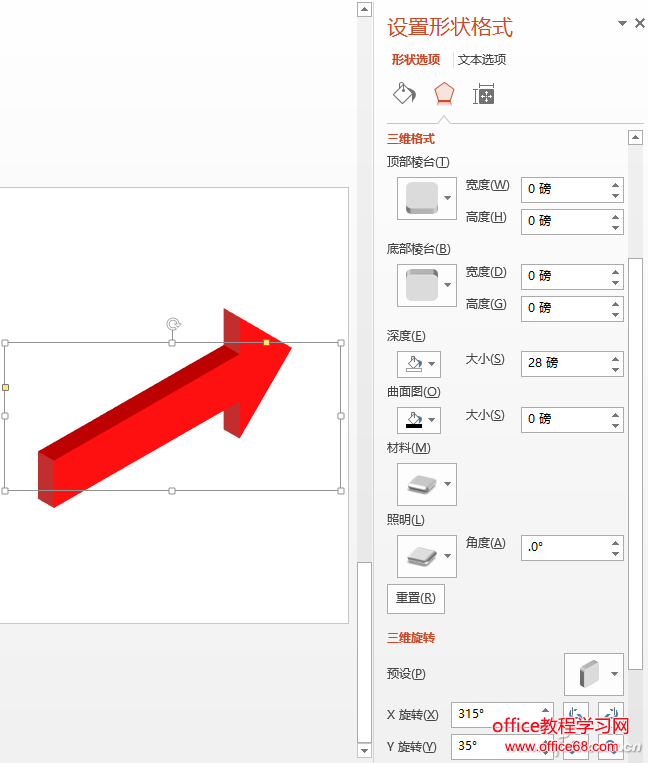648x763 pixels.
Task: Decrease top bevel 宽度(W) value
Action: click(x=615, y=195)
